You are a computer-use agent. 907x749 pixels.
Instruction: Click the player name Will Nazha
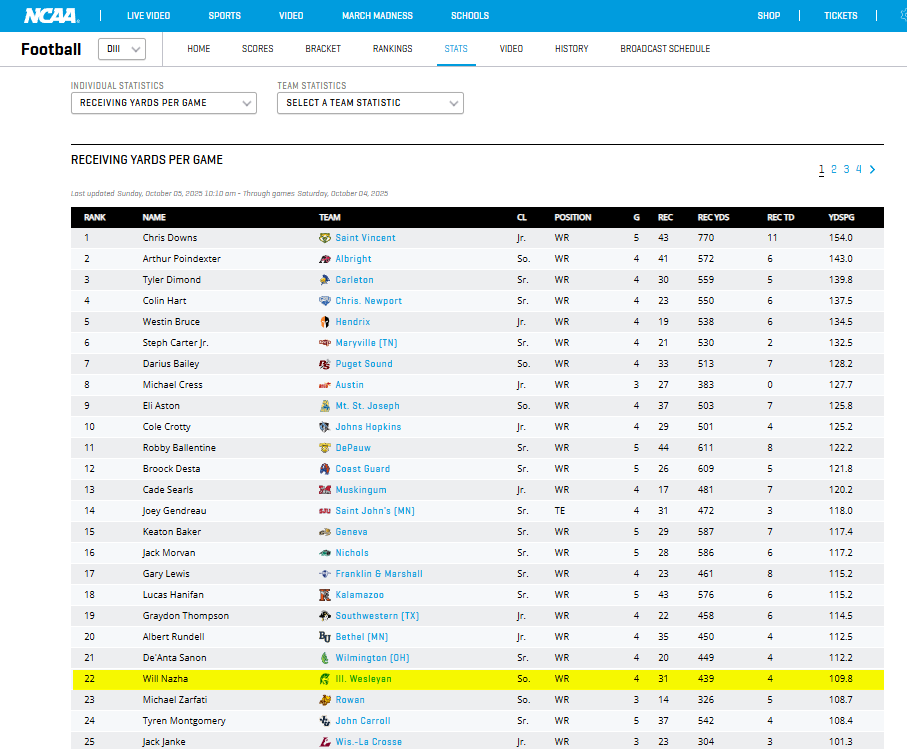tap(165, 679)
